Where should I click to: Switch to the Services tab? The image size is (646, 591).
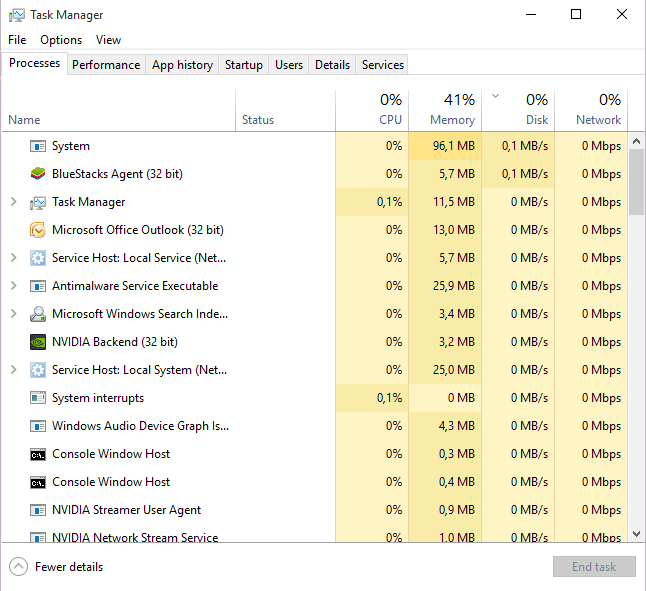click(383, 65)
